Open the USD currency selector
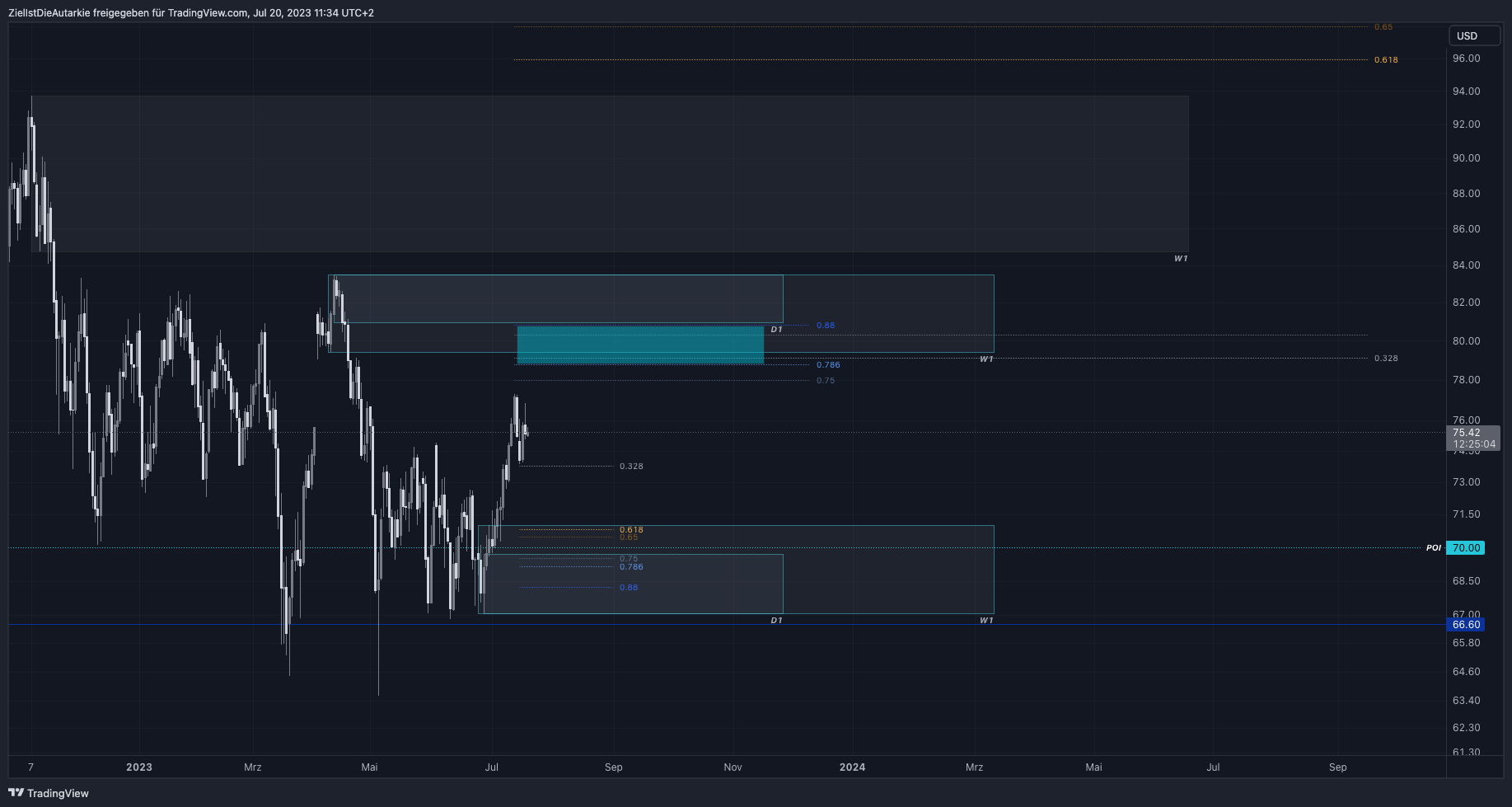Image resolution: width=1512 pixels, height=807 pixels. [1474, 35]
